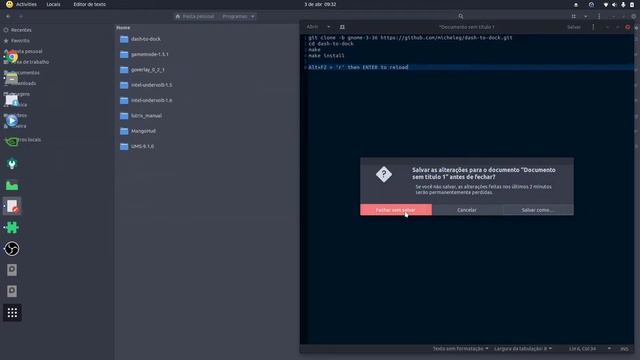Click the text editor icon in the dock
The width and height of the screenshot is (640, 360).
pyautogui.click(x=12, y=206)
